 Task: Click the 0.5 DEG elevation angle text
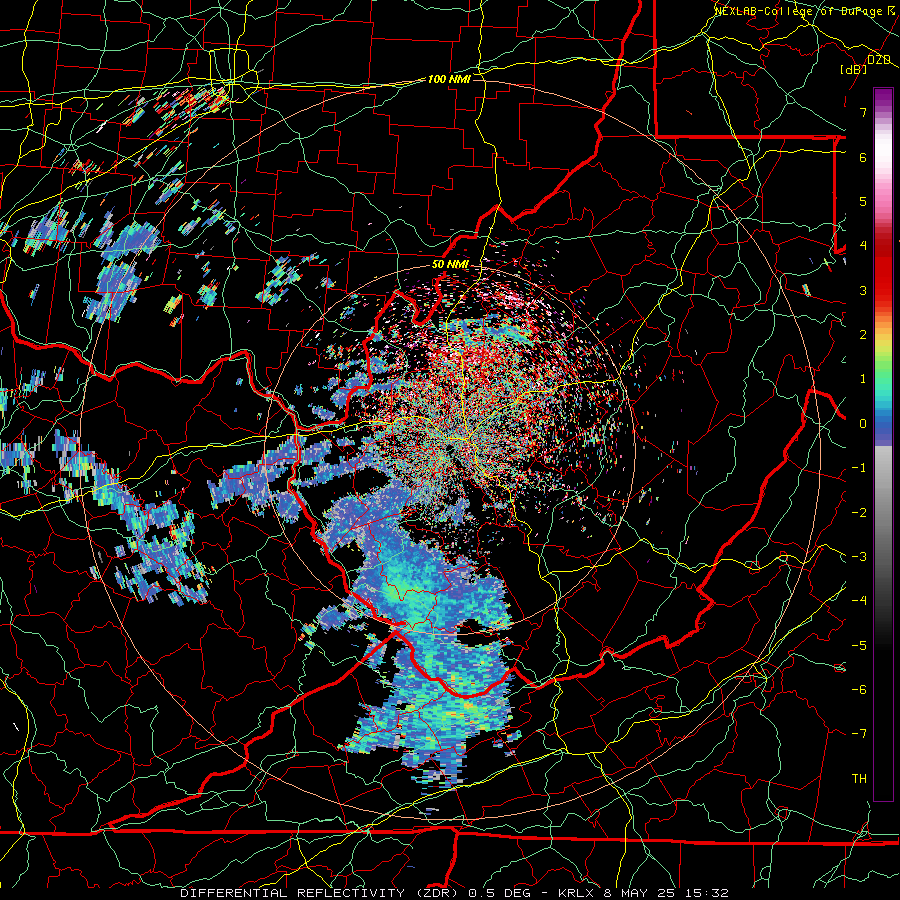(x=503, y=893)
